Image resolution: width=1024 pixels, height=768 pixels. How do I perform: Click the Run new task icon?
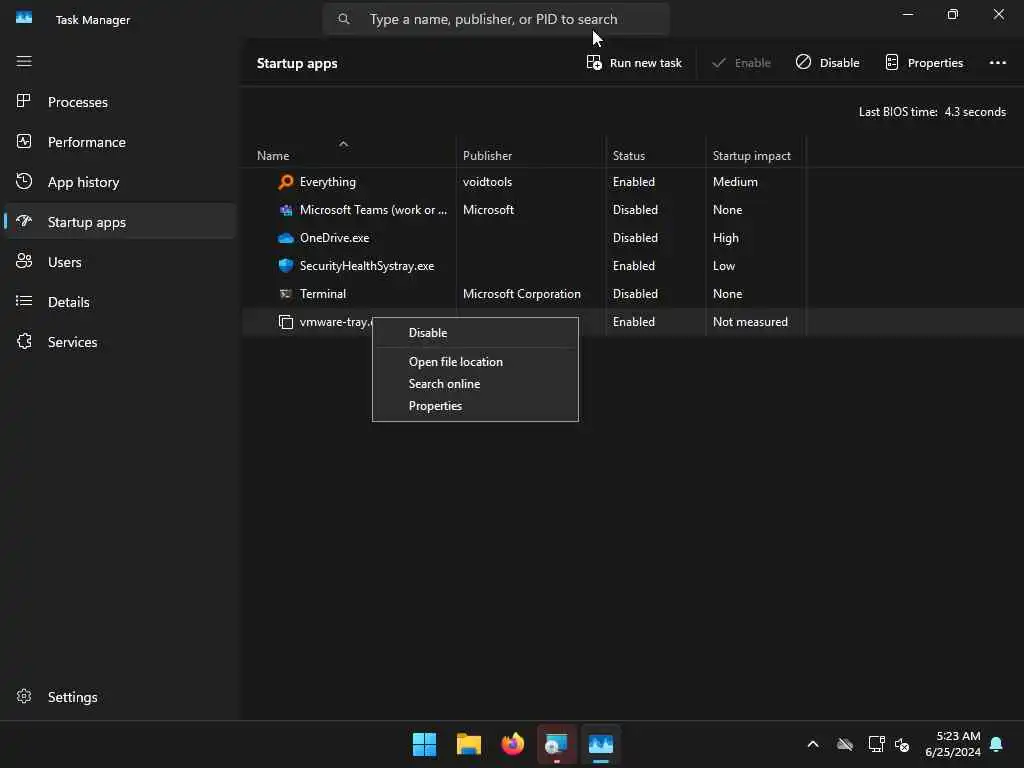pyautogui.click(x=594, y=63)
